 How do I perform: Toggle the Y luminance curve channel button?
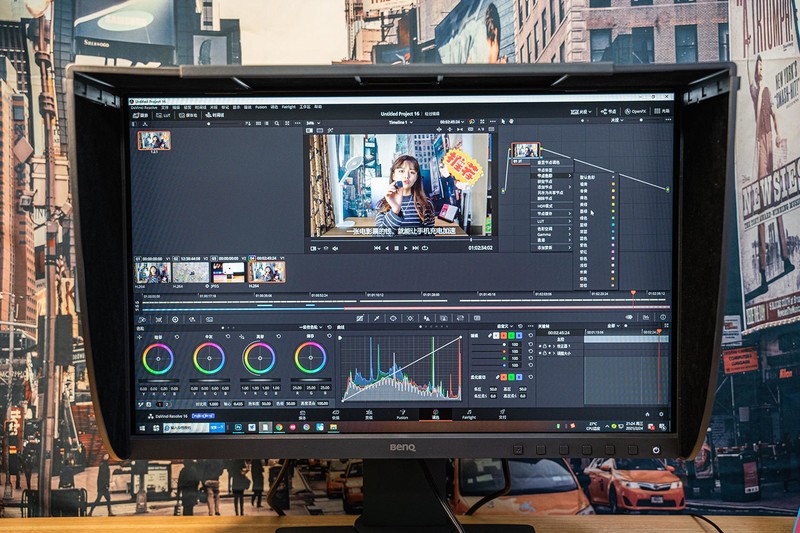click(495, 336)
